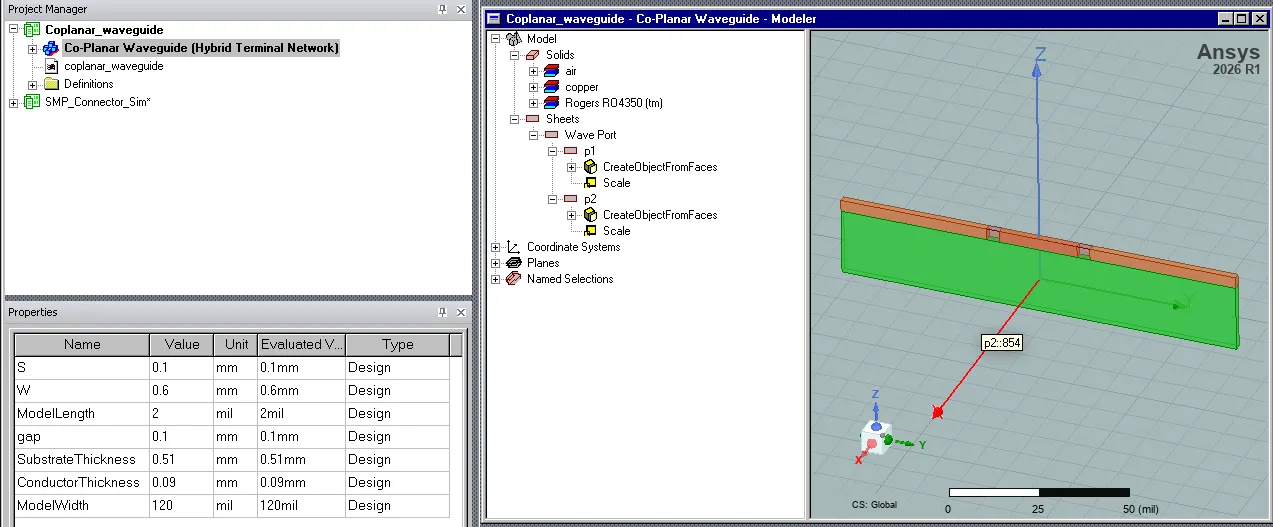
Task: Expand the SMP_Connector_Sim project
Action: pos(13,102)
